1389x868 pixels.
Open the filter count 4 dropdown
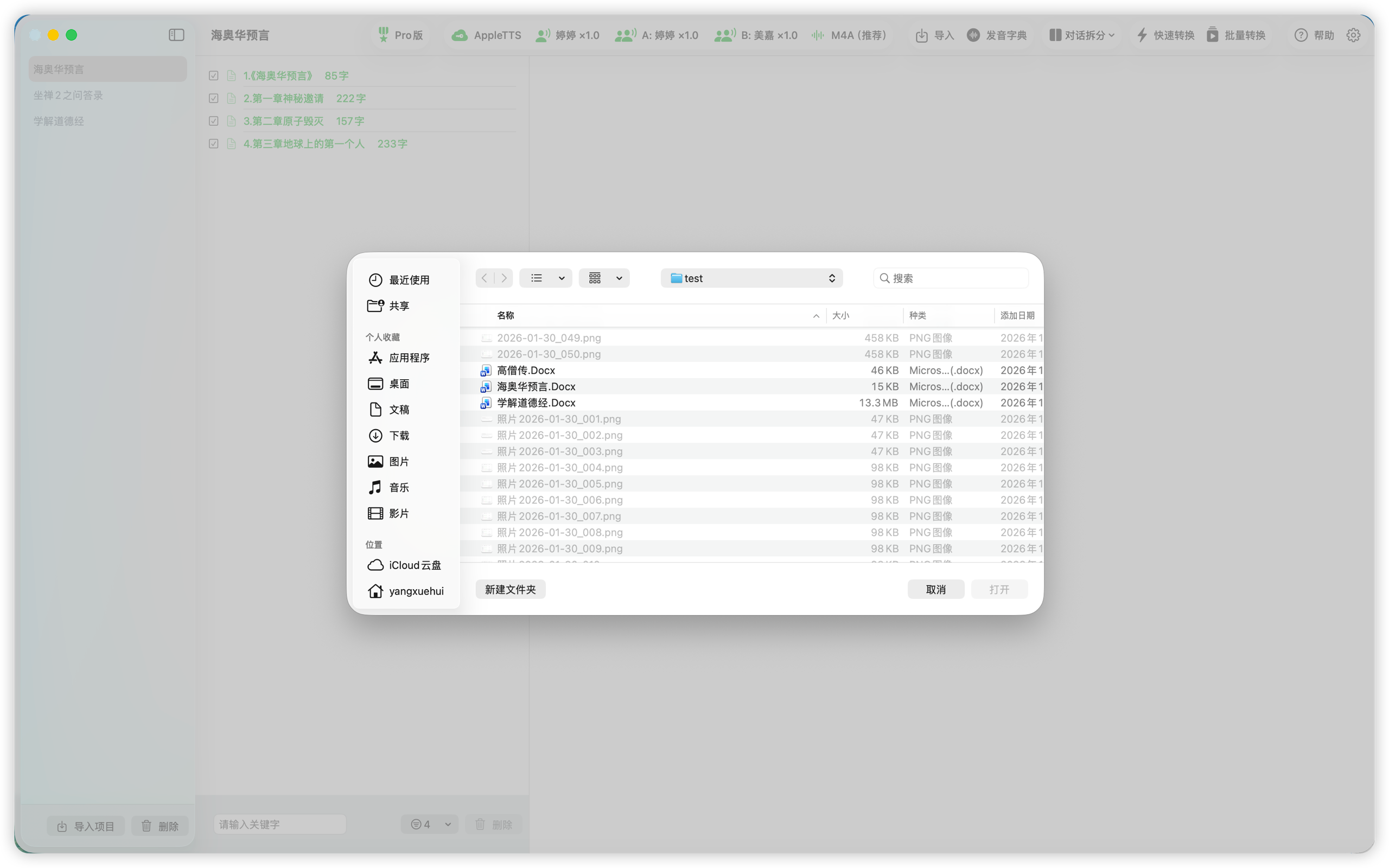429,825
